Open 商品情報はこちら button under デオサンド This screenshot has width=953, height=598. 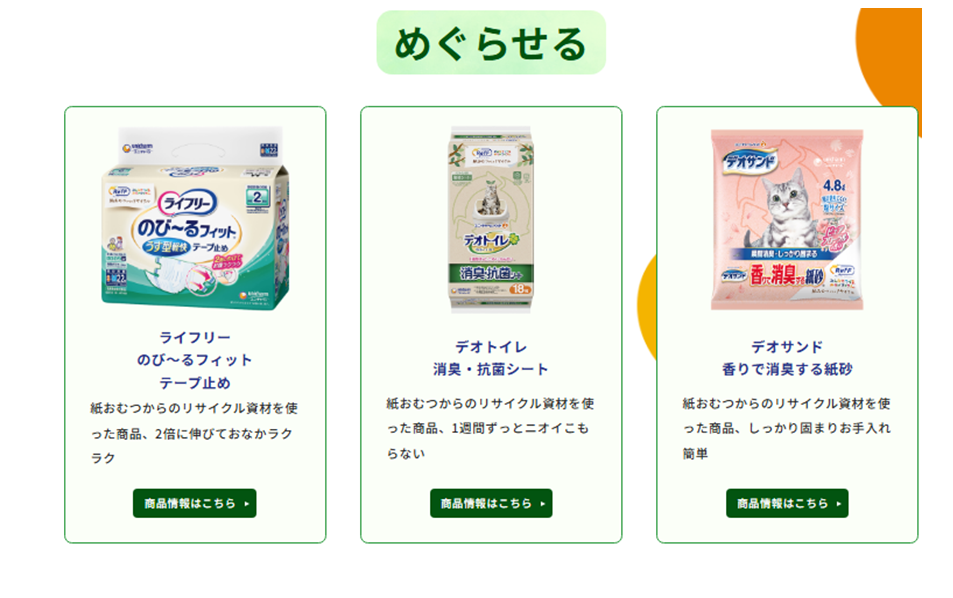point(787,503)
